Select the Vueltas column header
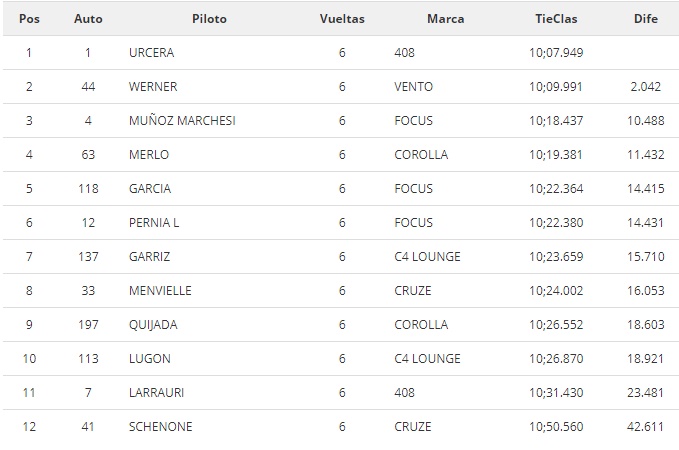The image size is (679, 450). pyautogui.click(x=342, y=19)
